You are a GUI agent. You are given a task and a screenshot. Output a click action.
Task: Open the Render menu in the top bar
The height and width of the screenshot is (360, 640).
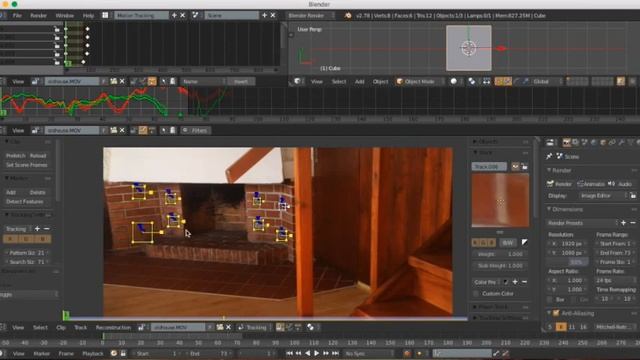[38, 16]
